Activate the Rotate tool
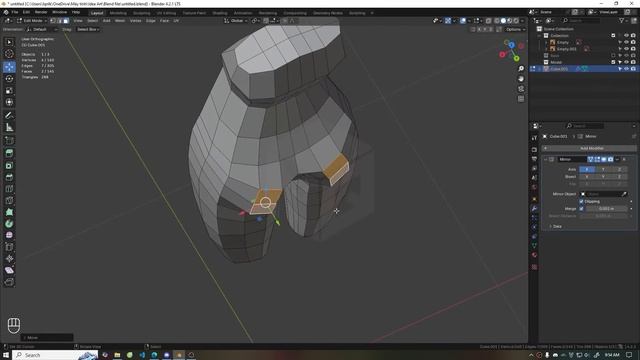Viewport: 640px width, 360px height. click(9, 78)
